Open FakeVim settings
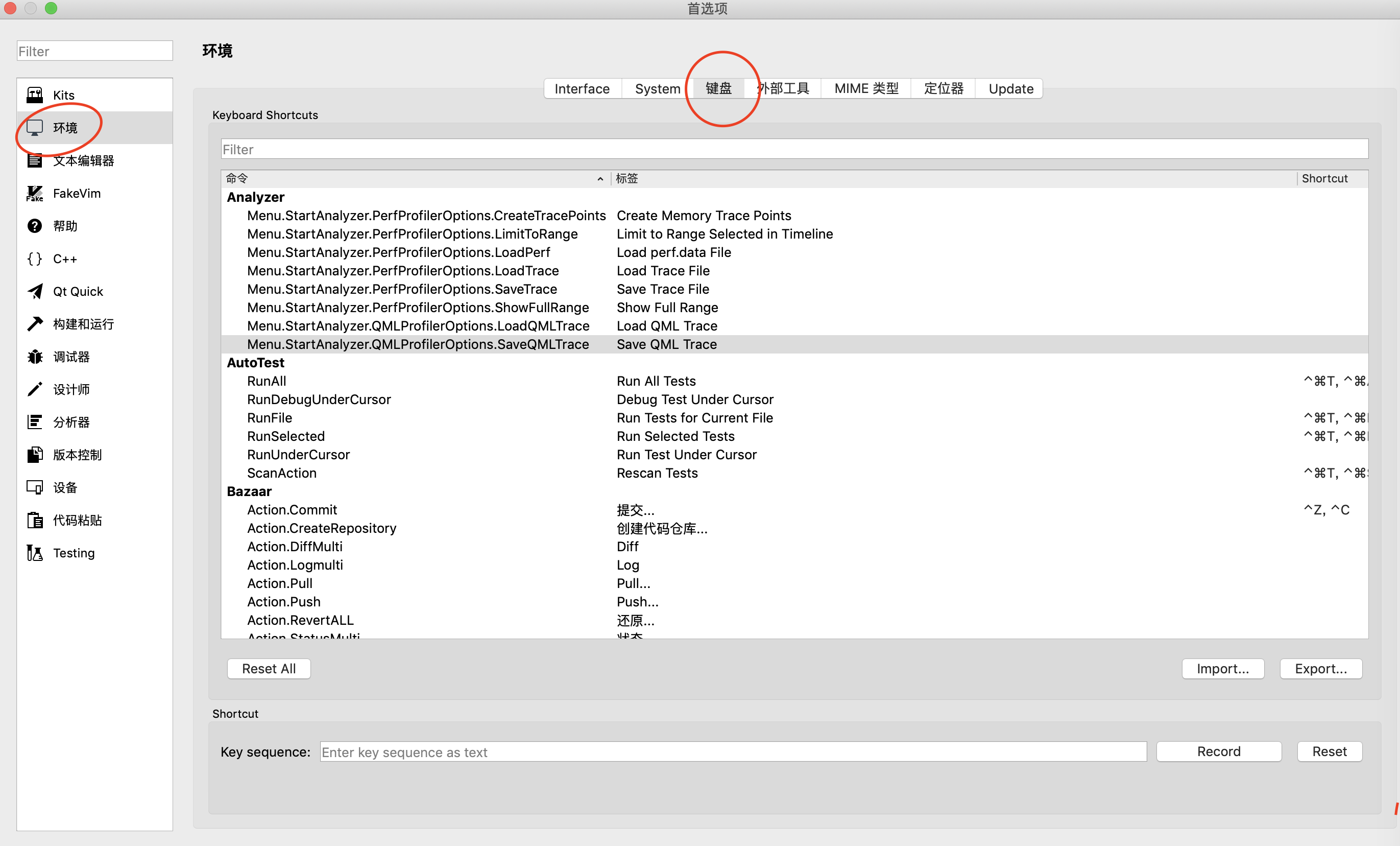 [77, 193]
